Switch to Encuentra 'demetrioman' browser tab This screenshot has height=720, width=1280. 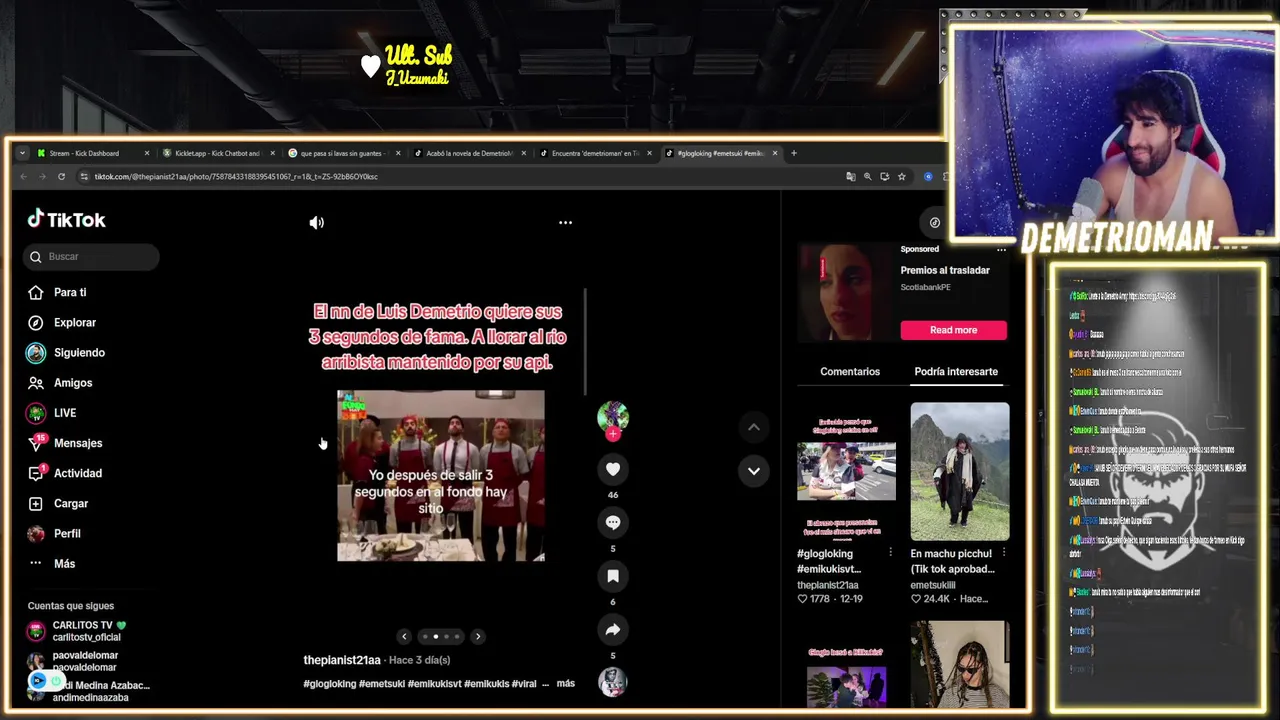[x=594, y=153]
